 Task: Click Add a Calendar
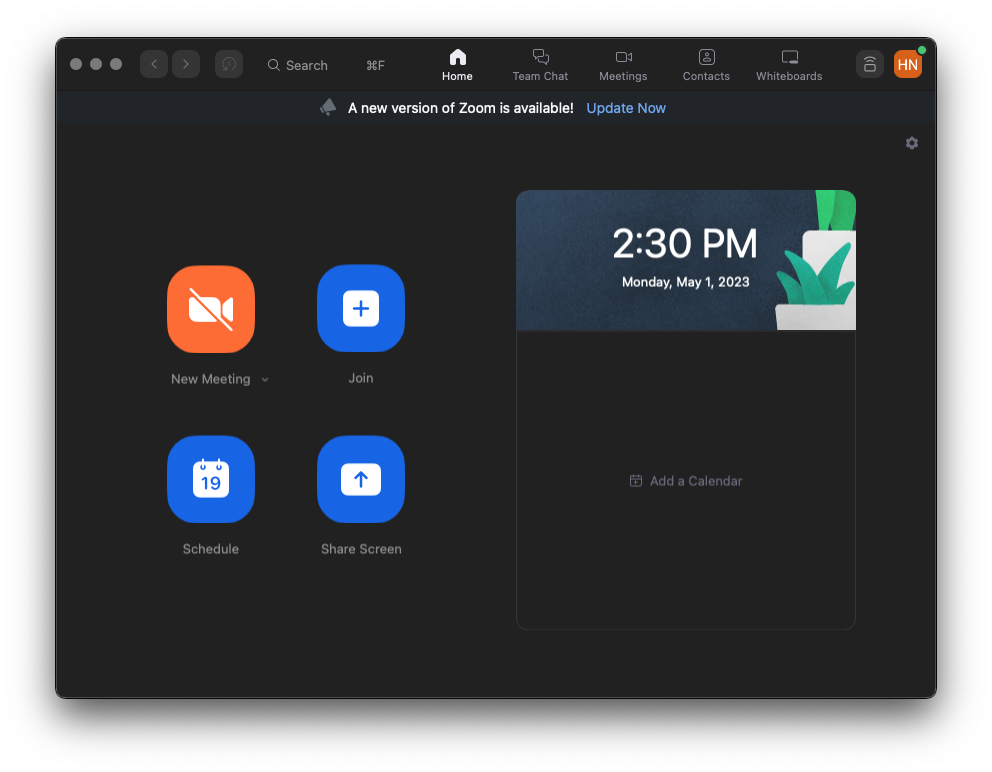686,481
